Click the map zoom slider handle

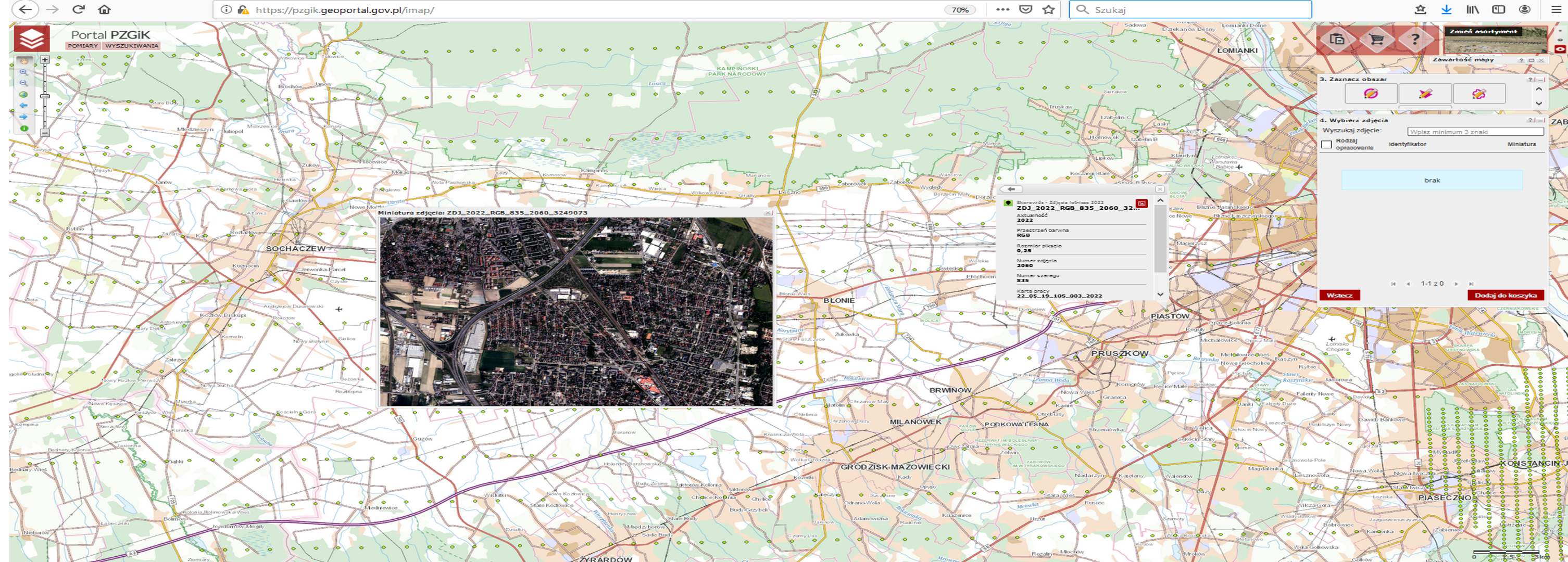(x=45, y=96)
